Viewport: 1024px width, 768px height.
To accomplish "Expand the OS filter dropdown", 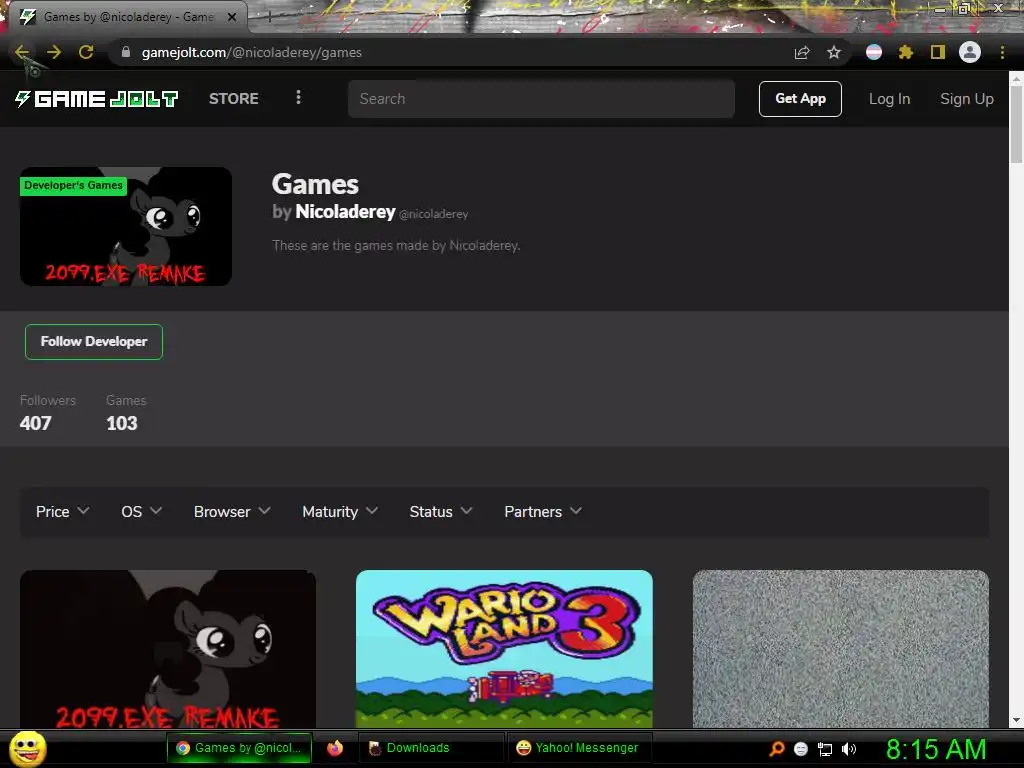I will [141, 511].
